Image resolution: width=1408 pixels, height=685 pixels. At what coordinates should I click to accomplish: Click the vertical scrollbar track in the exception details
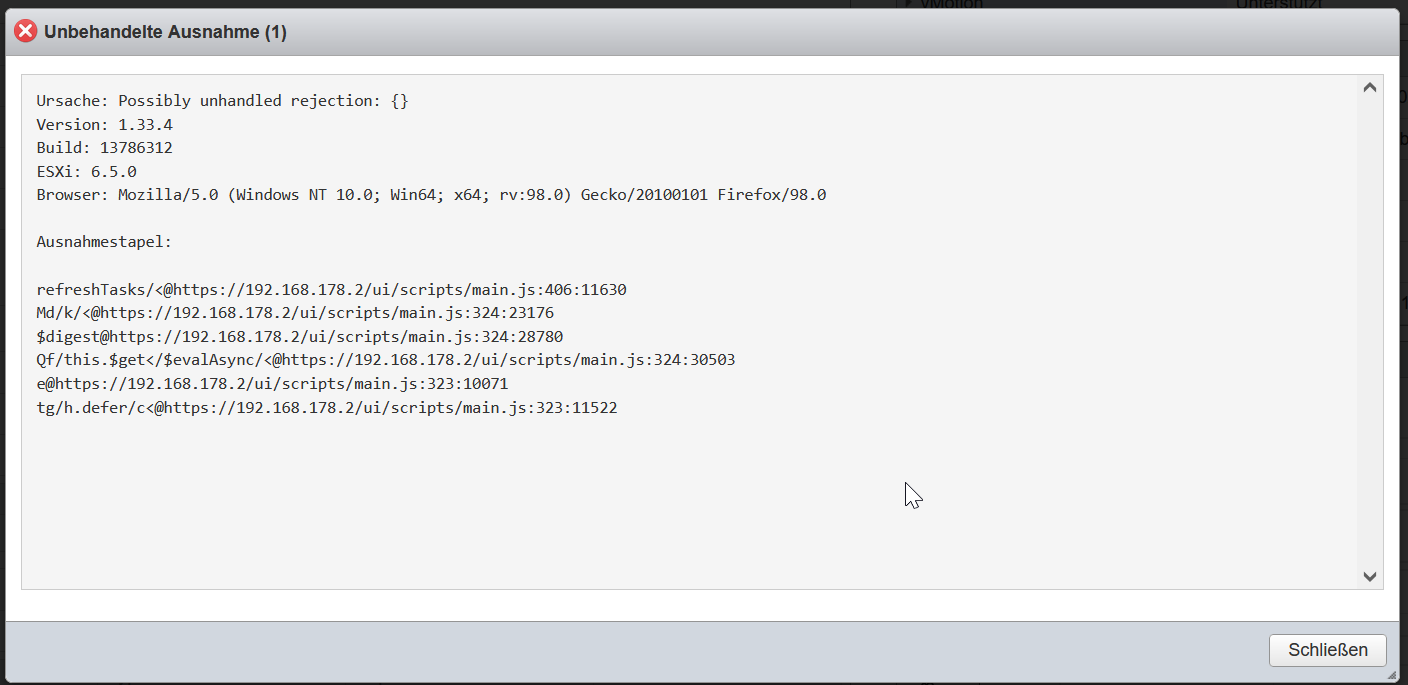coord(1370,332)
